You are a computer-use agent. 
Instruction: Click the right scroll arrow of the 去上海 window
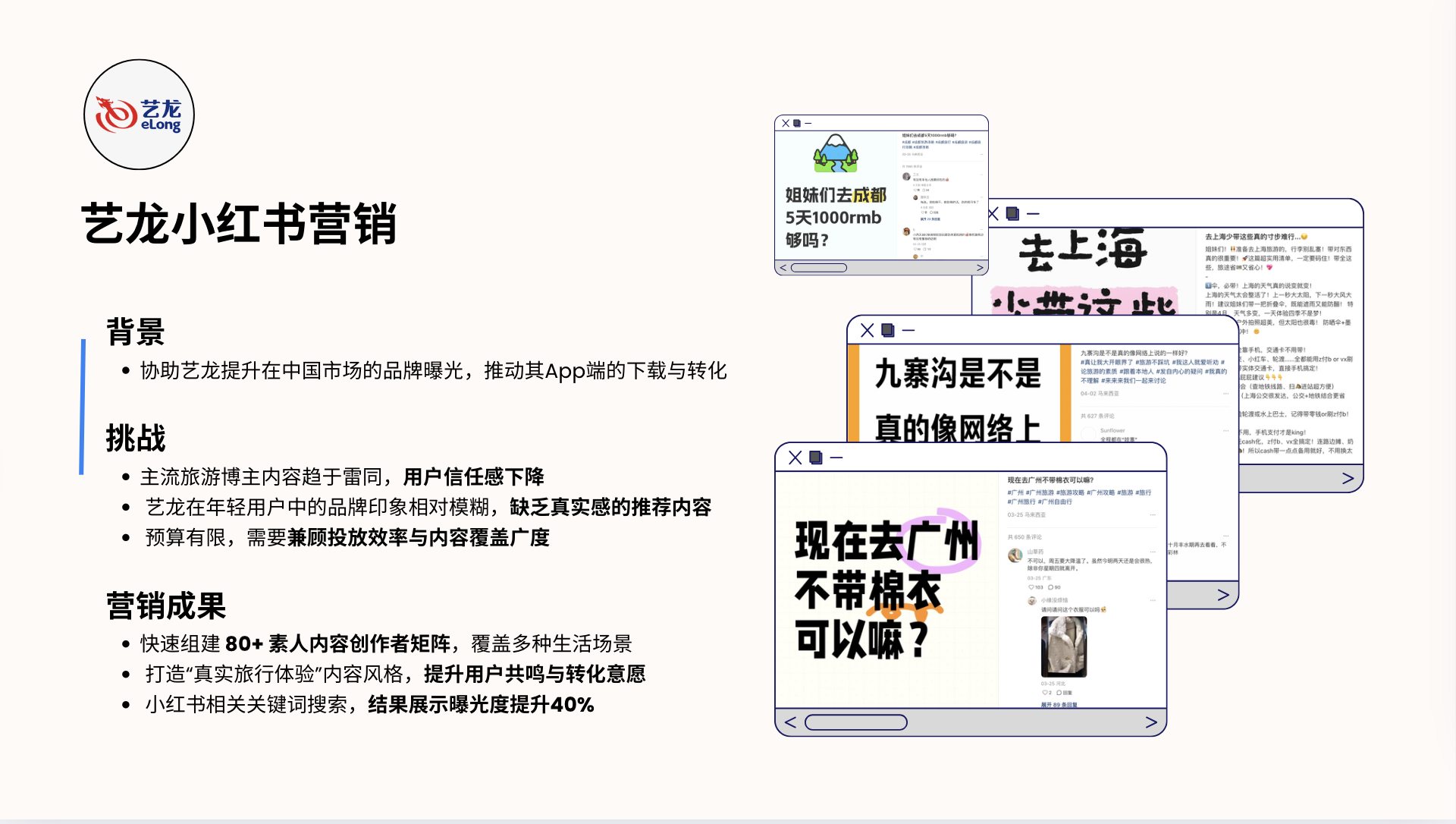[1348, 478]
